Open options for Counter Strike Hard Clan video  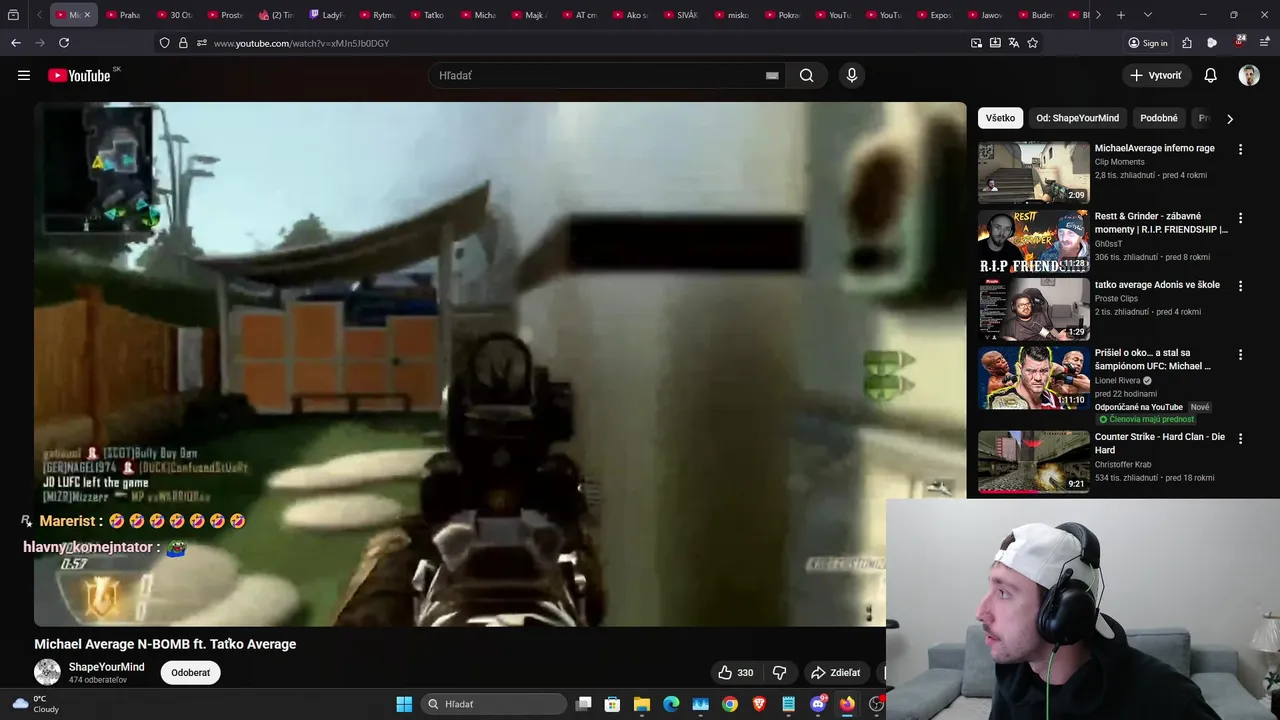[1241, 438]
